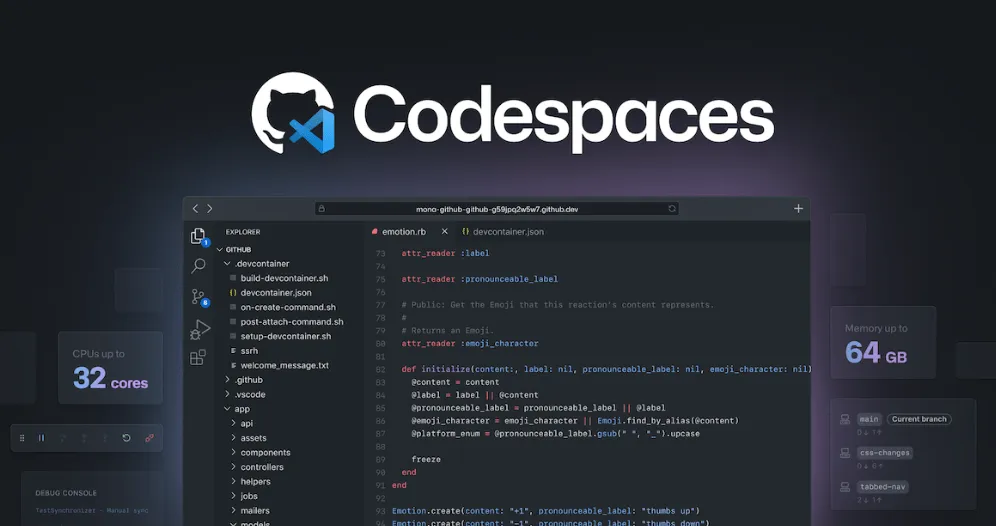The width and height of the screenshot is (996, 526).
Task: Open the Search magnifier in activity bar
Action: [x=198, y=266]
